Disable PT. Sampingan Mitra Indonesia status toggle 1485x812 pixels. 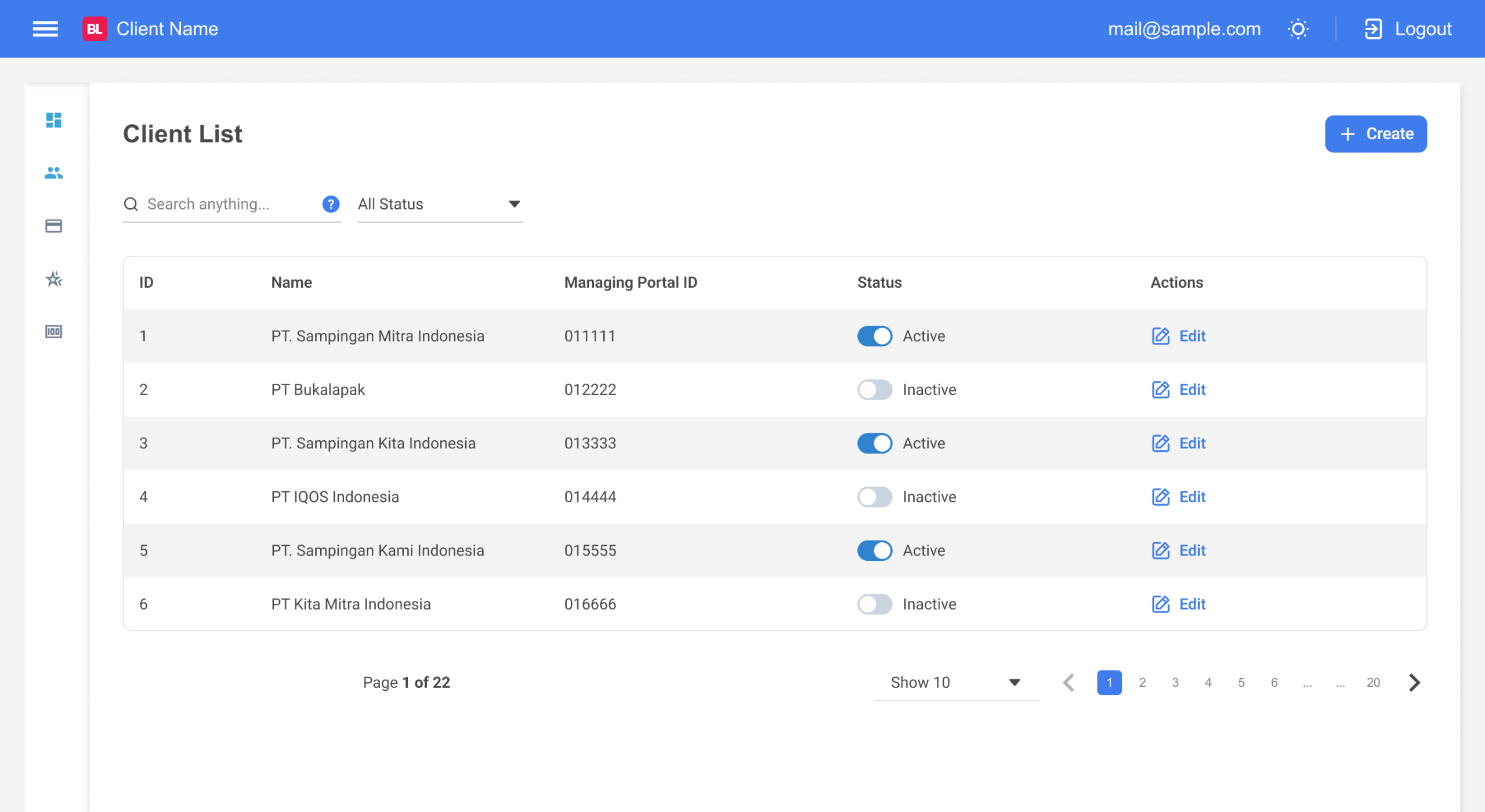[x=874, y=336]
